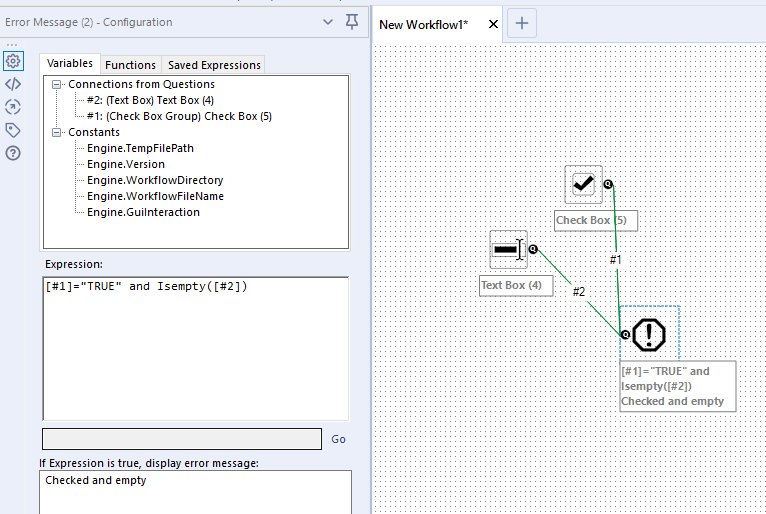Pin the Configuration panel
Viewport: 766px width, 514px height.
click(352, 21)
